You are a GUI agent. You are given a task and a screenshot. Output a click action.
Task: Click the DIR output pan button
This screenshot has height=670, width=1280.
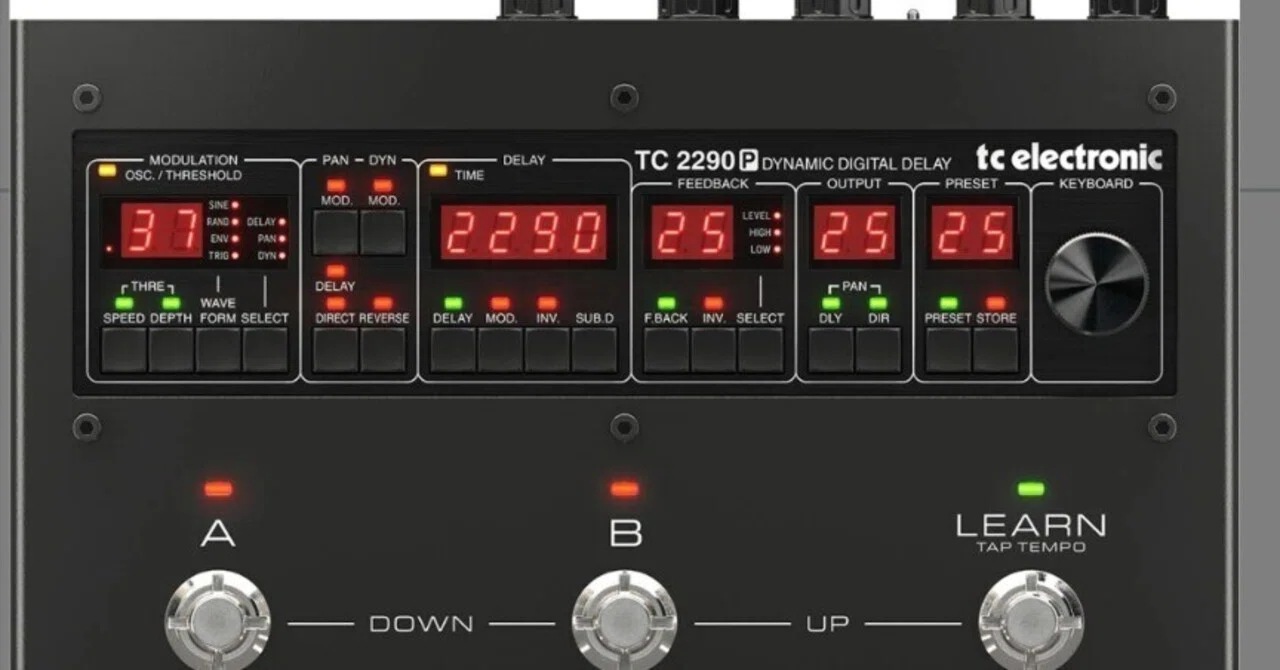[877, 349]
